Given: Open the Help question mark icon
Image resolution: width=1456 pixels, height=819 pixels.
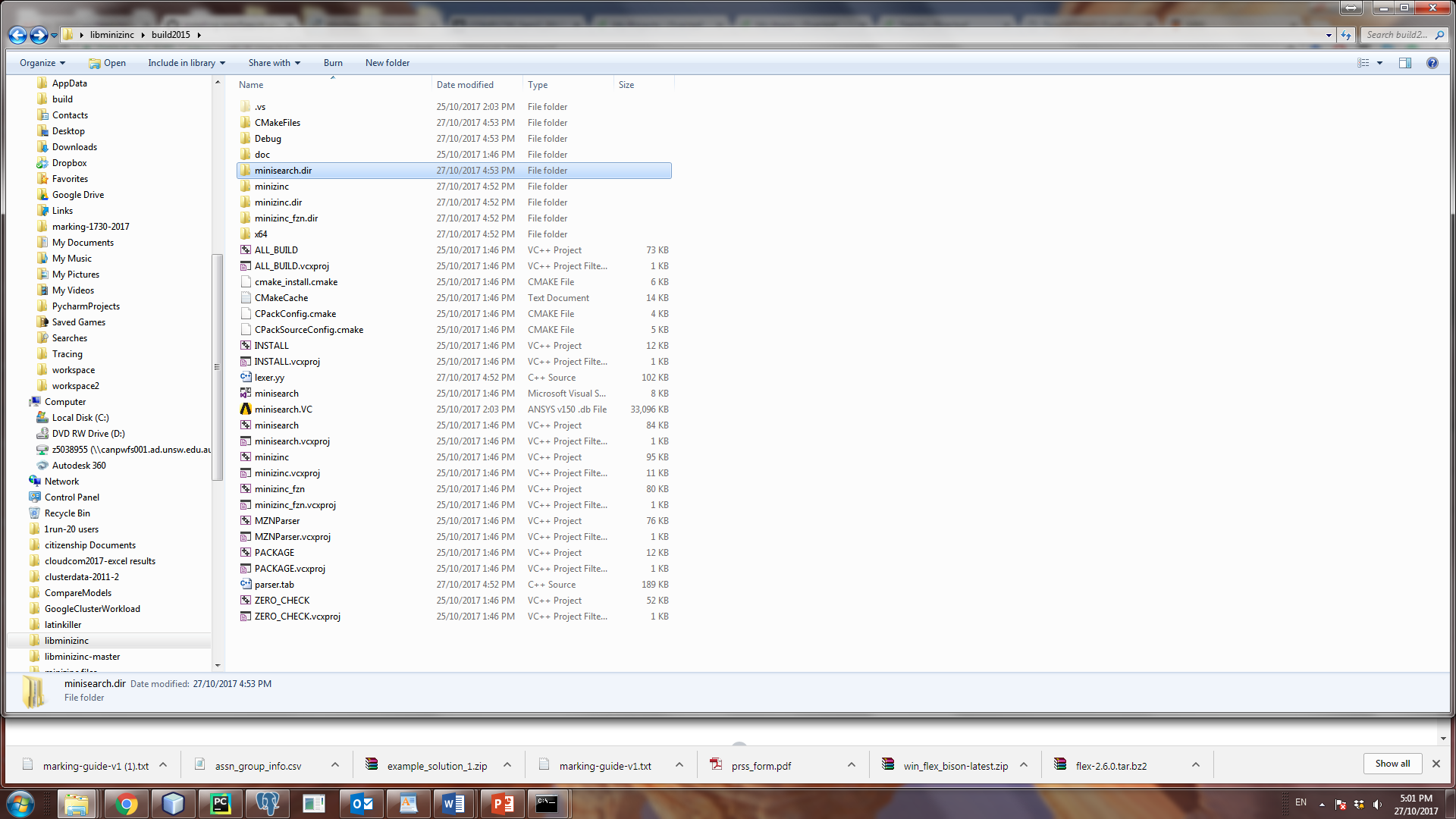Looking at the screenshot, I should click(1432, 63).
